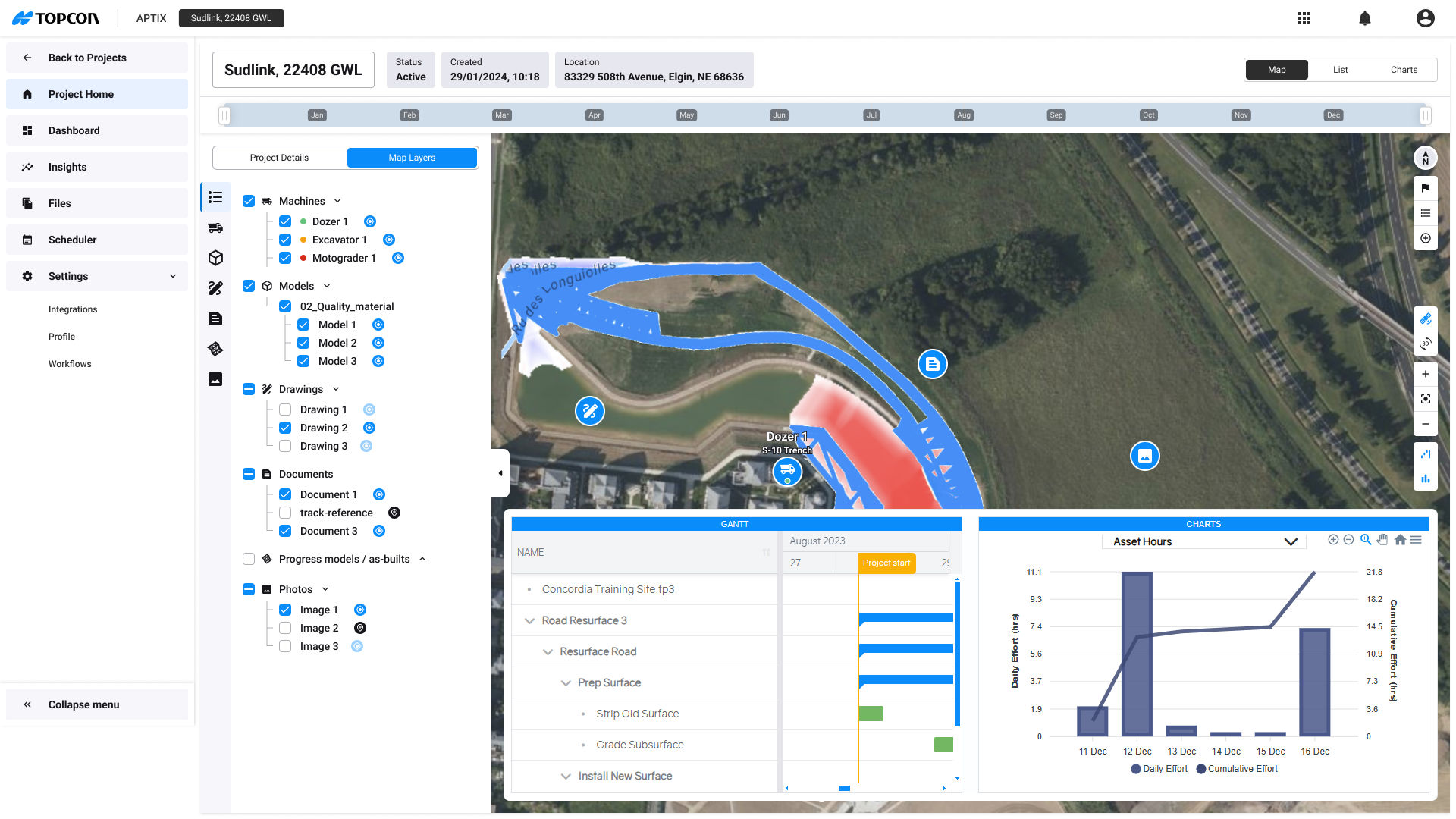
Task: Click the flag icon on map toolbar
Action: 1426,188
